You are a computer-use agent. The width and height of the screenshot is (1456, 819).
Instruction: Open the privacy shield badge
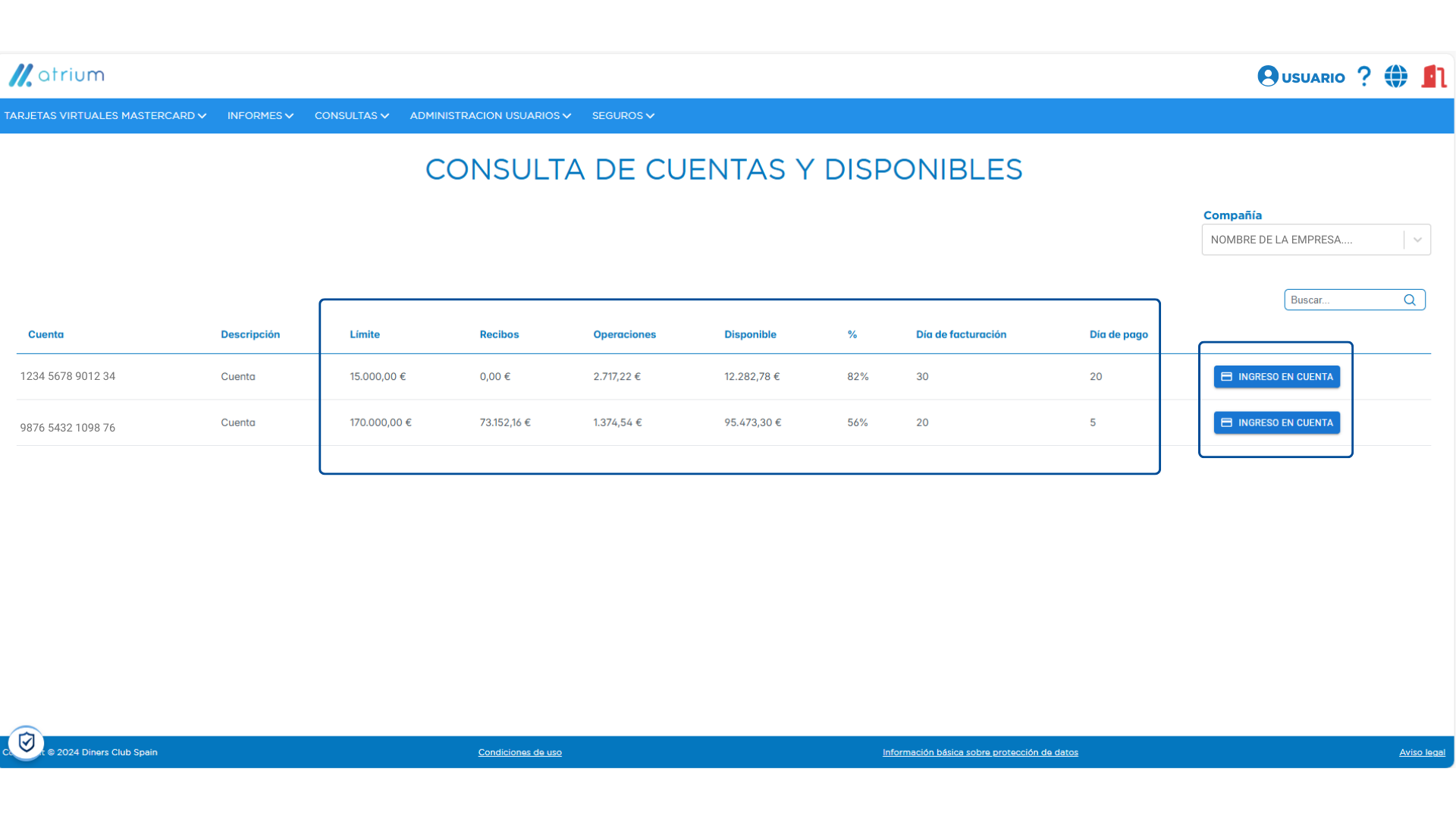tap(27, 742)
